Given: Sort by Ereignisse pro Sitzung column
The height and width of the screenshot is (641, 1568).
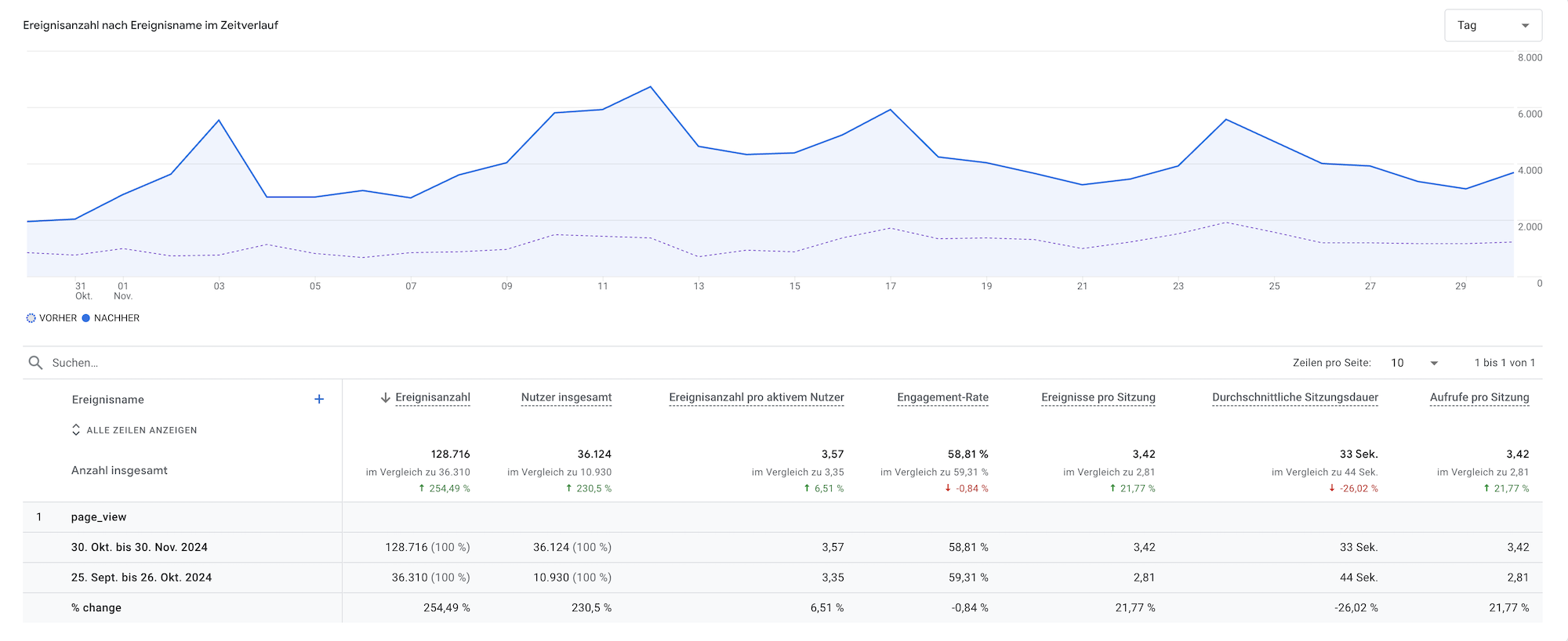Looking at the screenshot, I should tap(1098, 397).
